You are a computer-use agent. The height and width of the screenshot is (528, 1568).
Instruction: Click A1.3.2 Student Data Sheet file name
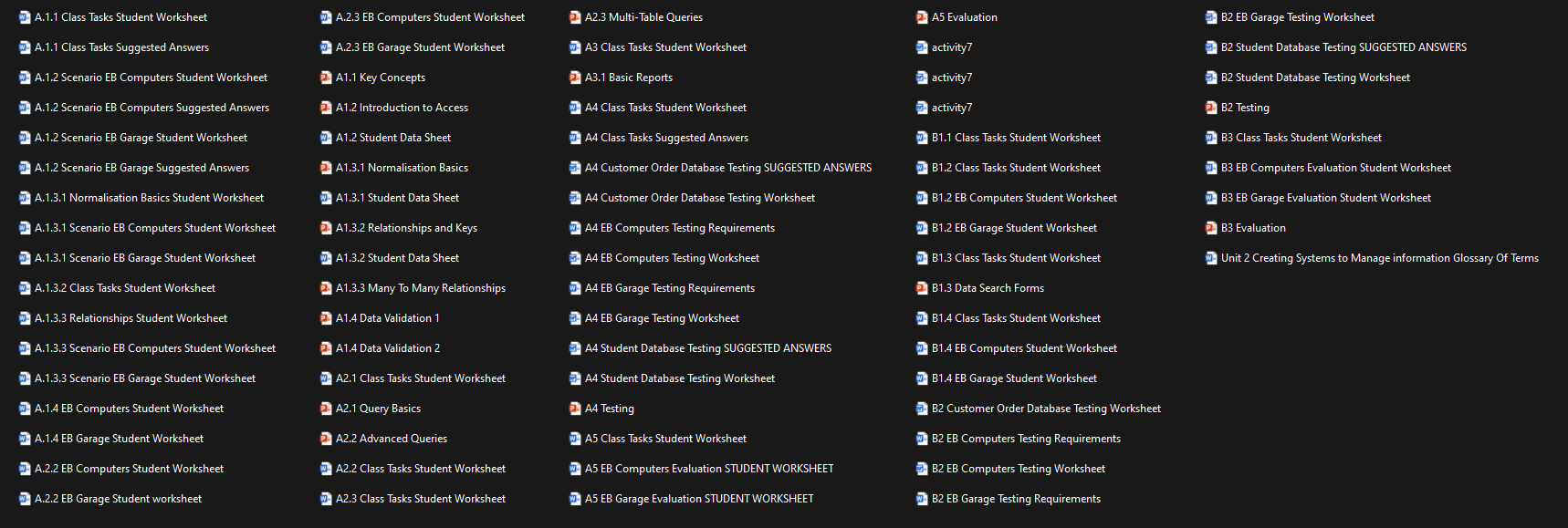(x=397, y=258)
